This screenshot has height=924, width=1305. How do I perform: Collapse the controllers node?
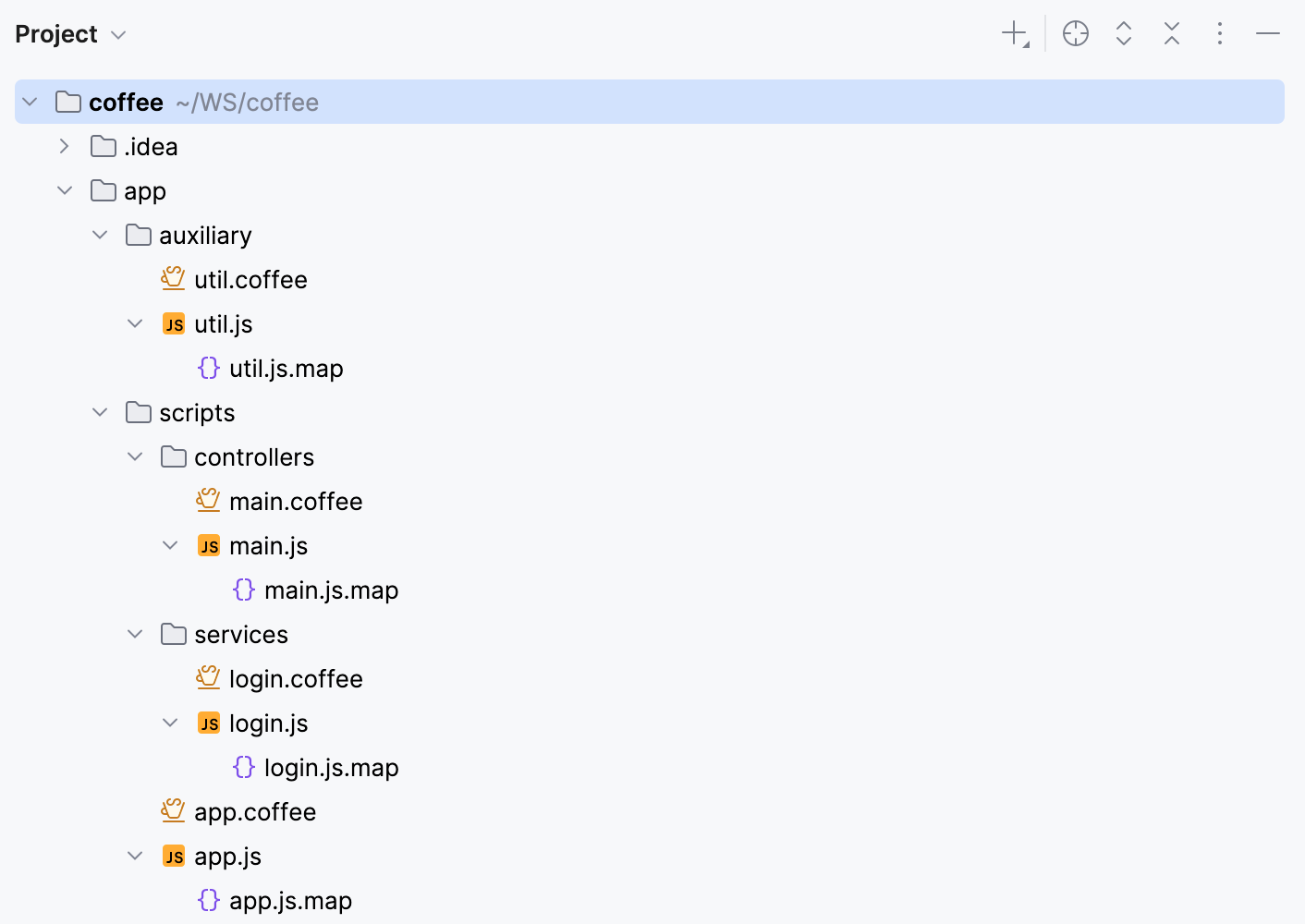135,456
